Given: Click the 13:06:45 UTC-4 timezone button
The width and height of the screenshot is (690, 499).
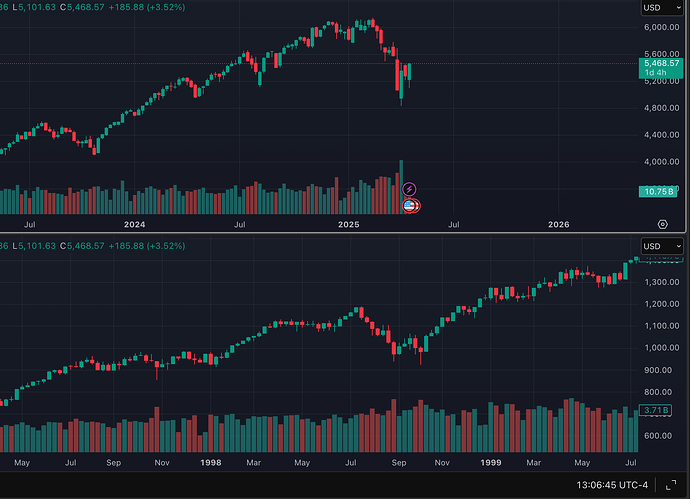Looking at the screenshot, I should tap(611, 485).
